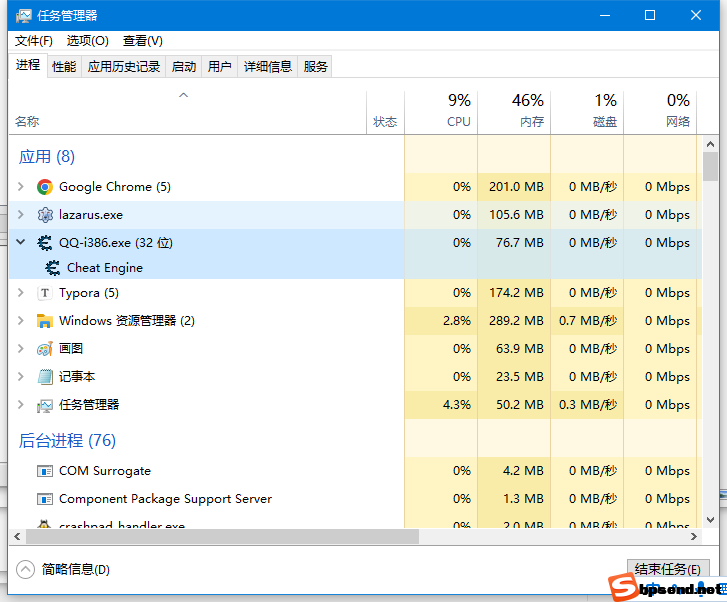Click the horizontal scrollbar thumb
727x602 pixels.
pyautogui.click(x=223, y=537)
